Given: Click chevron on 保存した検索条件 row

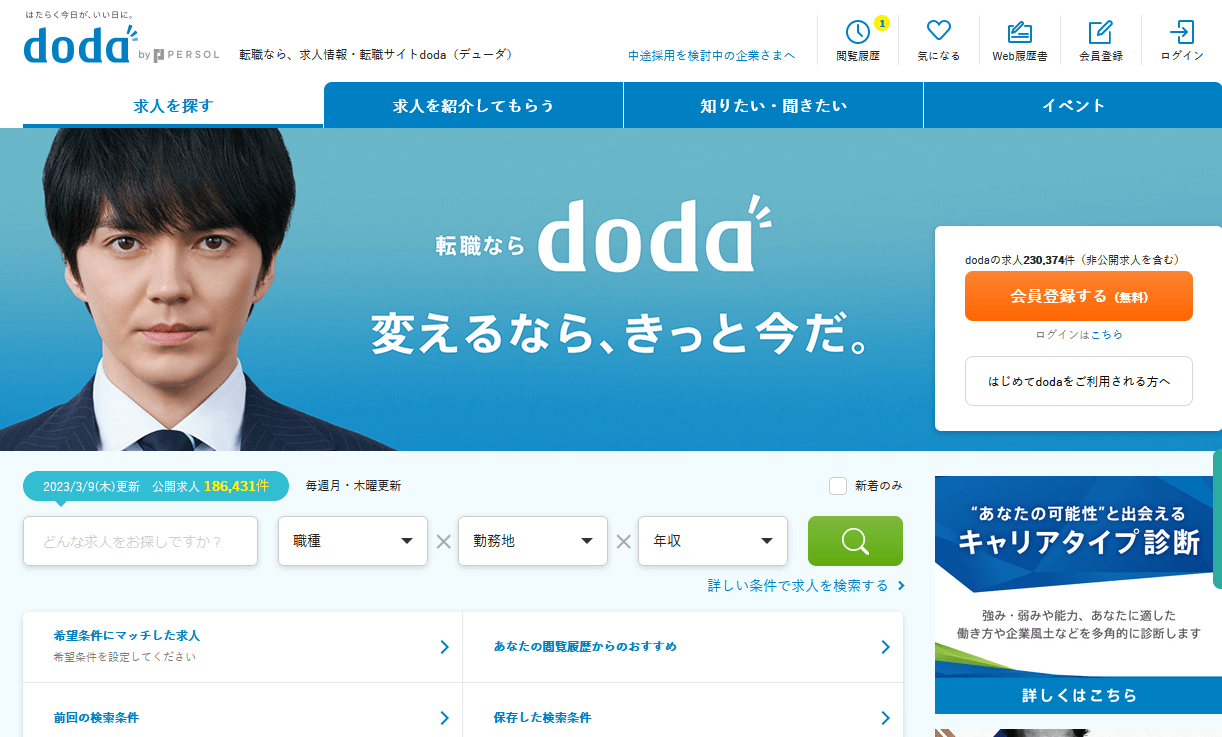Looking at the screenshot, I should (x=885, y=718).
